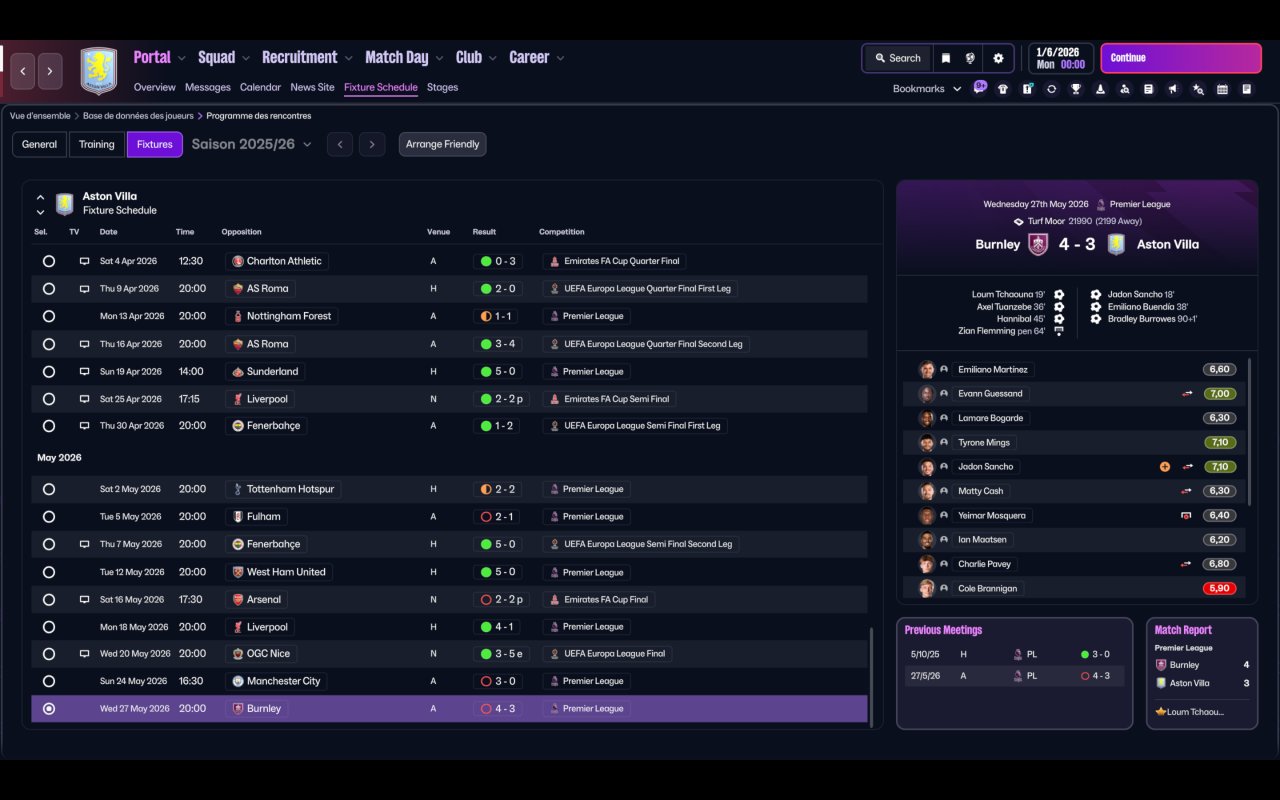Select the Tottenham Hotspur fixture radio button
The image size is (1280, 800).
pyautogui.click(x=49, y=489)
